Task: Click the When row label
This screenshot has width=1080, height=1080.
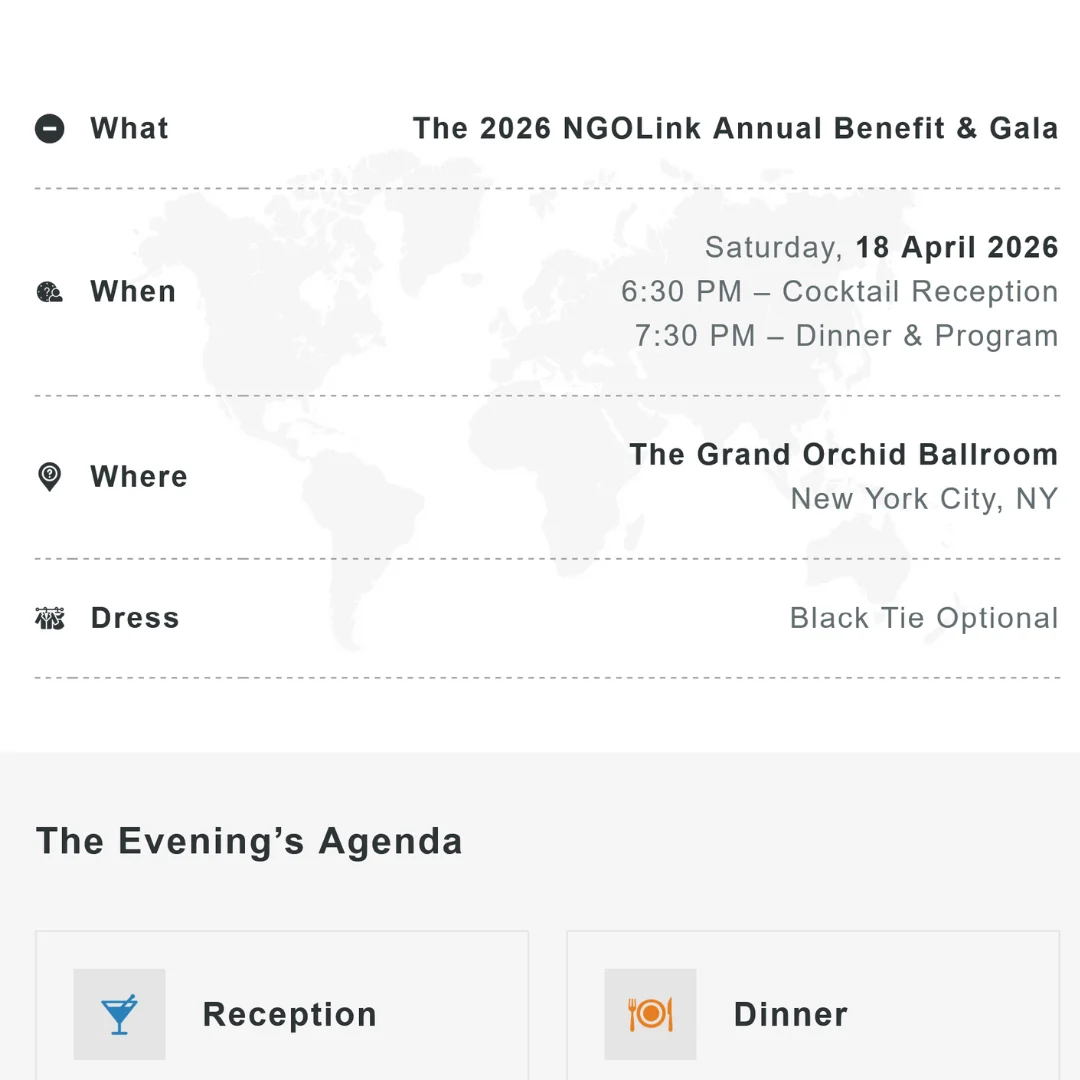Action: coord(133,292)
